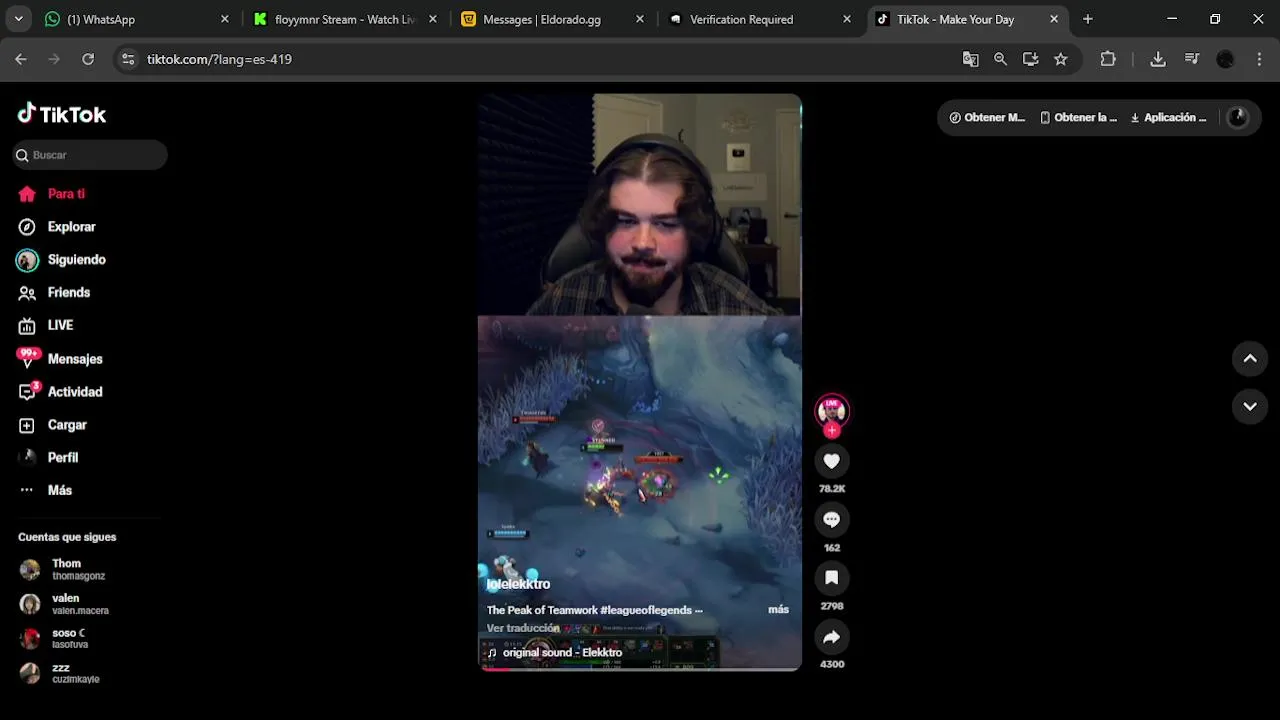
Task: Open Chrome profile avatar
Action: point(1225,59)
